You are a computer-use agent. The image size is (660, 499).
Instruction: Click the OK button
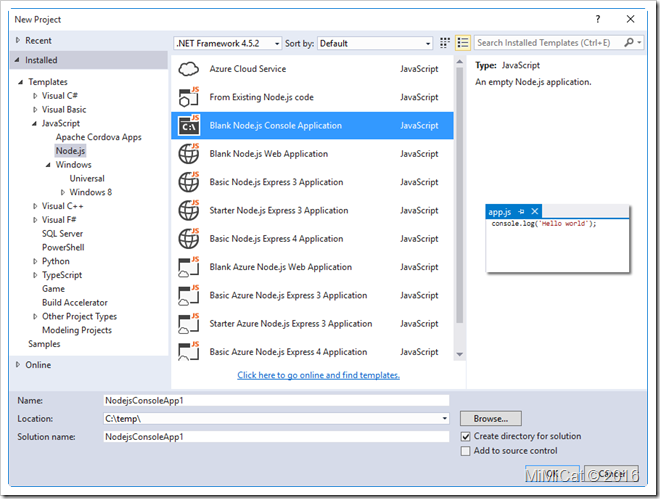pyautogui.click(x=552, y=474)
